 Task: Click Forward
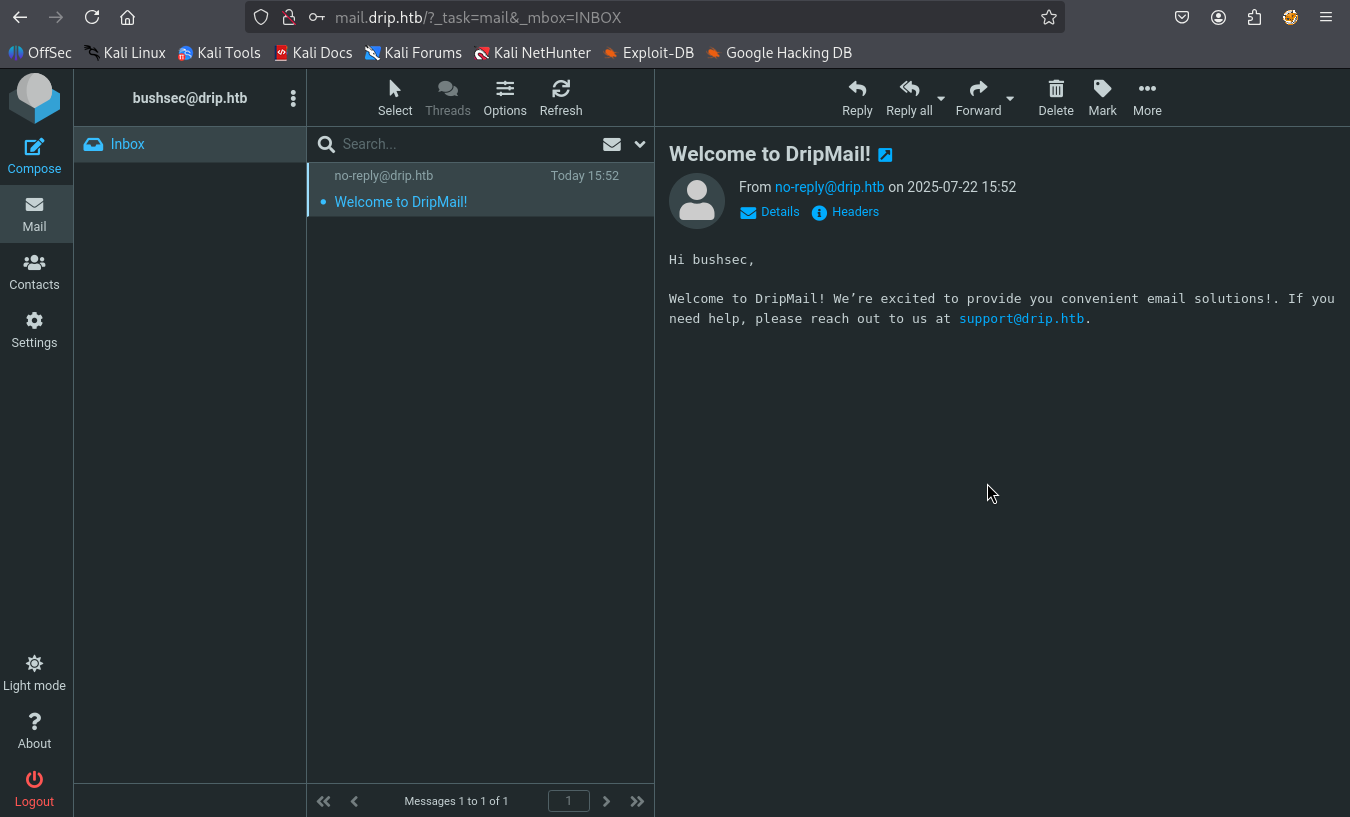point(978,98)
